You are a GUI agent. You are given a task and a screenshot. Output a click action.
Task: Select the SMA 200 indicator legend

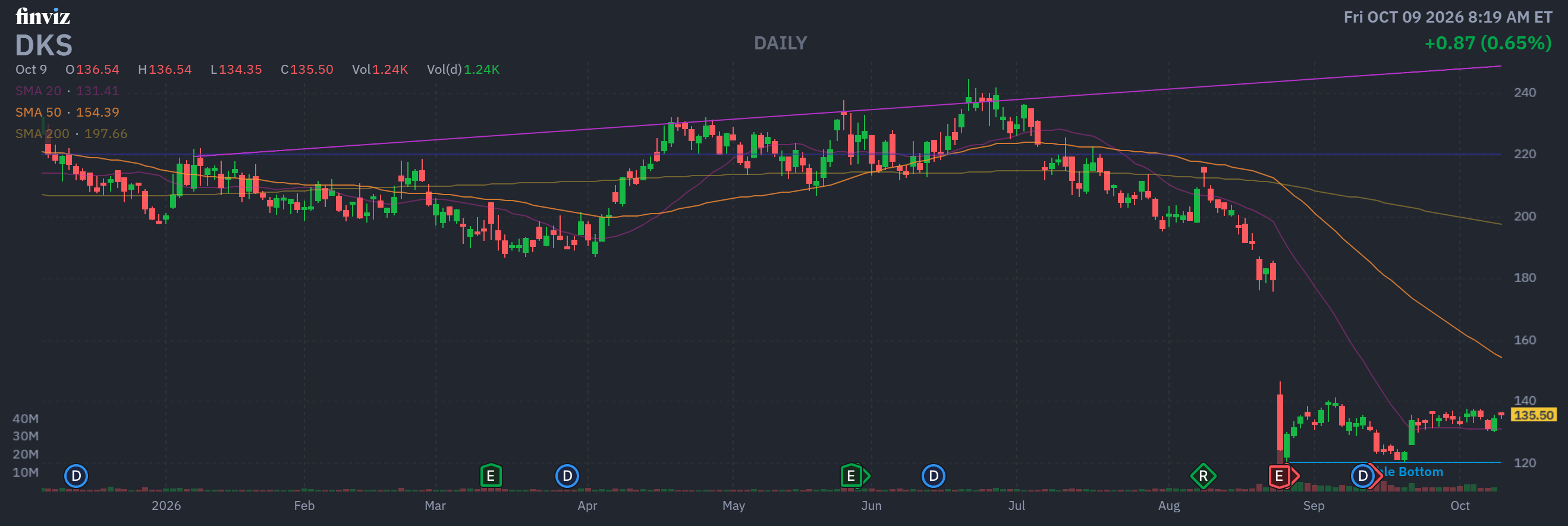(71, 133)
